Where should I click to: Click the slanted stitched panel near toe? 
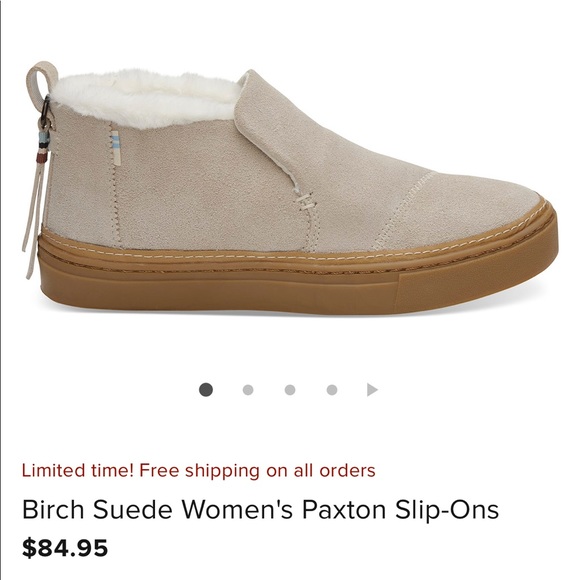pyautogui.click(x=405, y=211)
